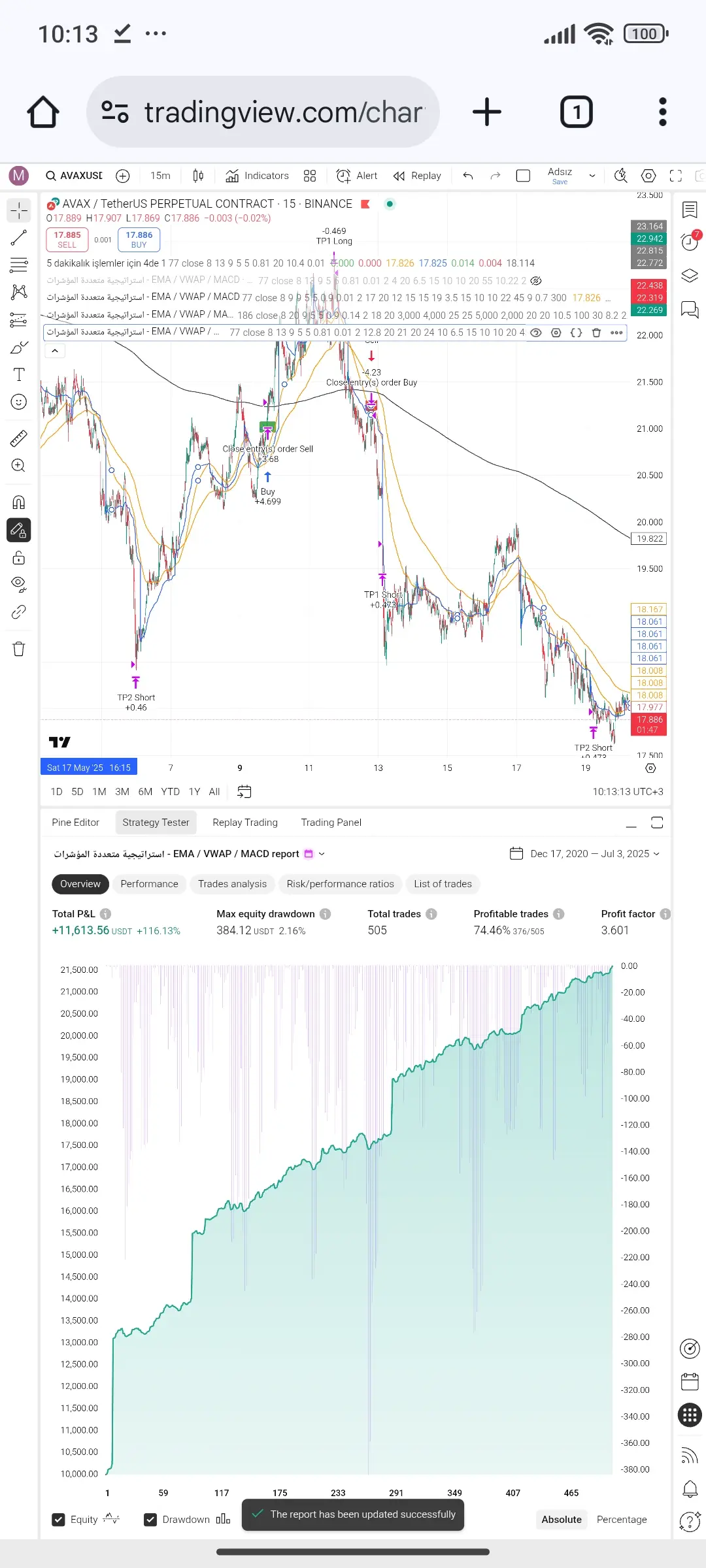Uncheck the Drawdown checkbox
706x1568 pixels.
(150, 1520)
